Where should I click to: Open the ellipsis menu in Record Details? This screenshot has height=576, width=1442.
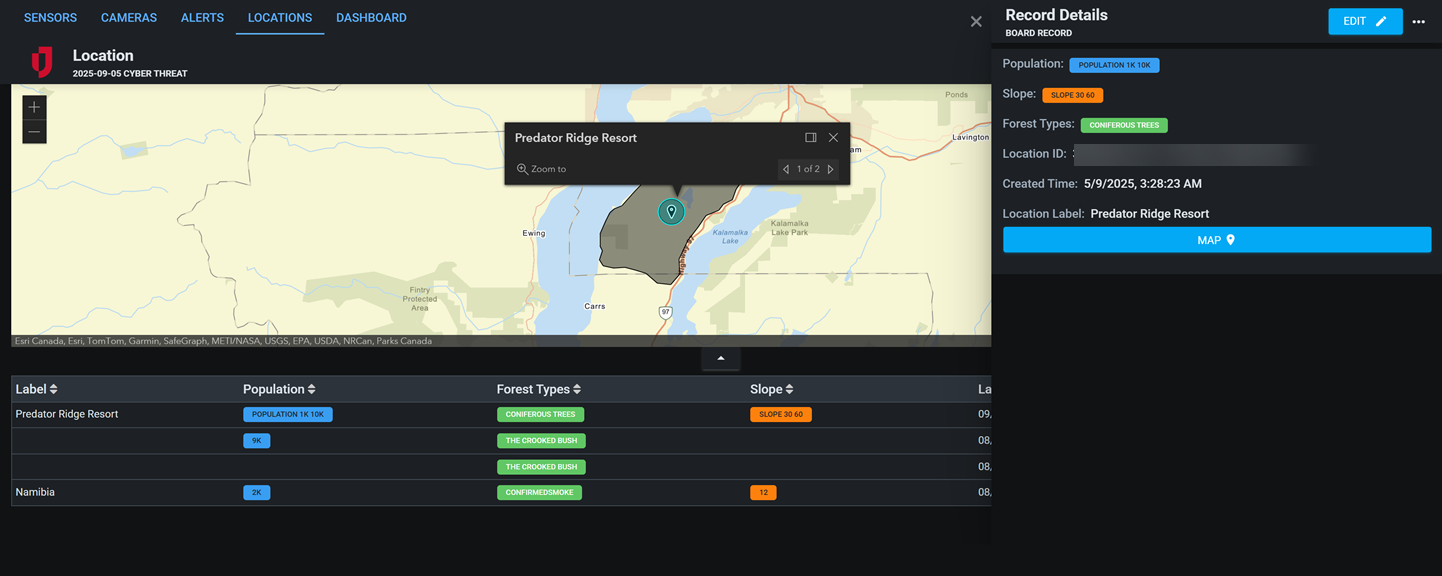tap(1419, 21)
